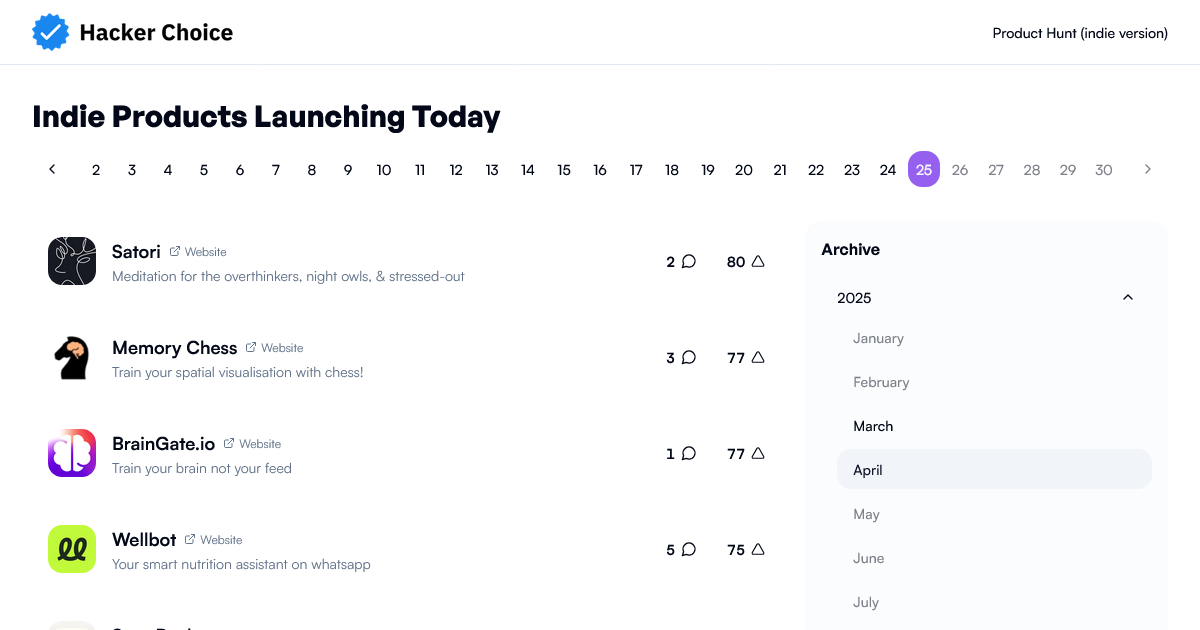Go back using the left chevron arrow

52,169
